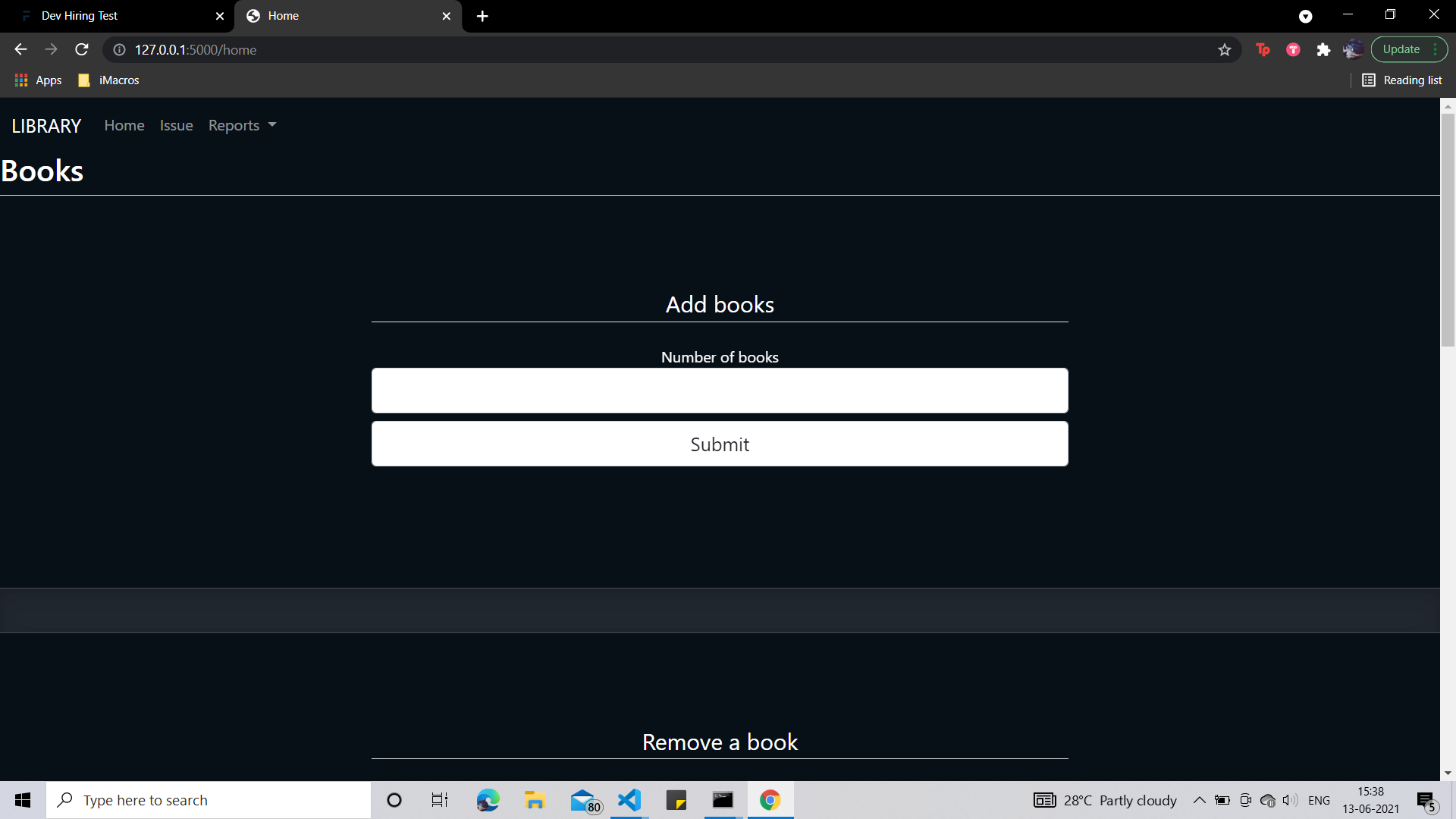
Task: Reload the page with the refresh icon
Action: (81, 49)
